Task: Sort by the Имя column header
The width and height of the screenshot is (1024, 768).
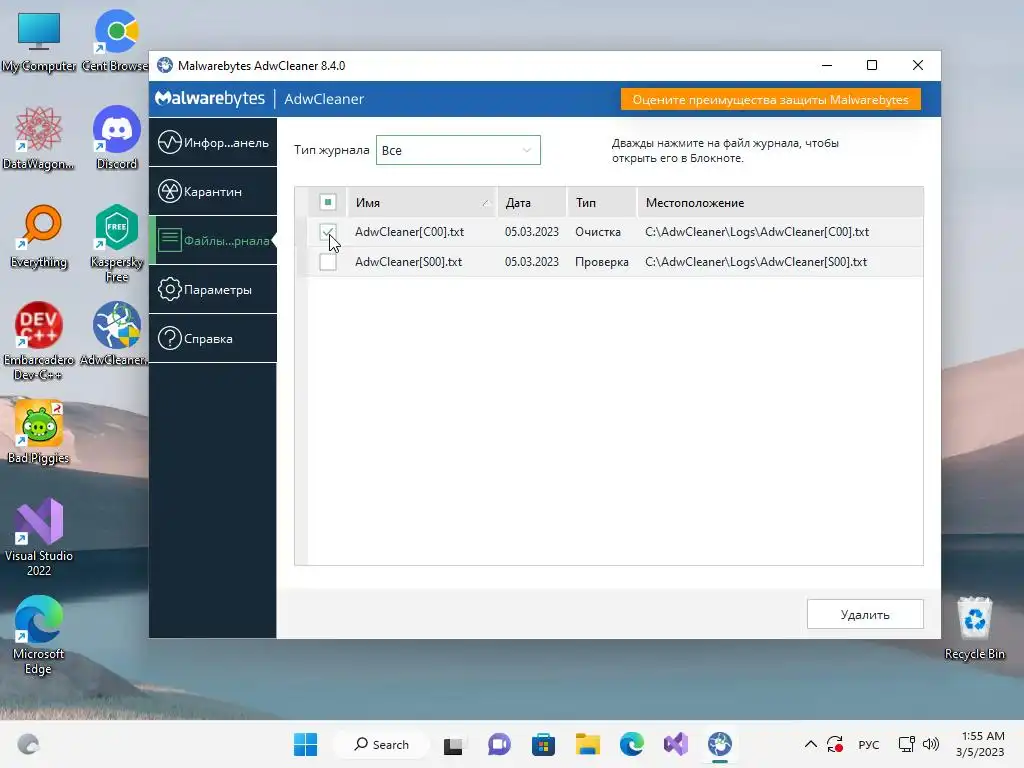Action: click(x=422, y=202)
